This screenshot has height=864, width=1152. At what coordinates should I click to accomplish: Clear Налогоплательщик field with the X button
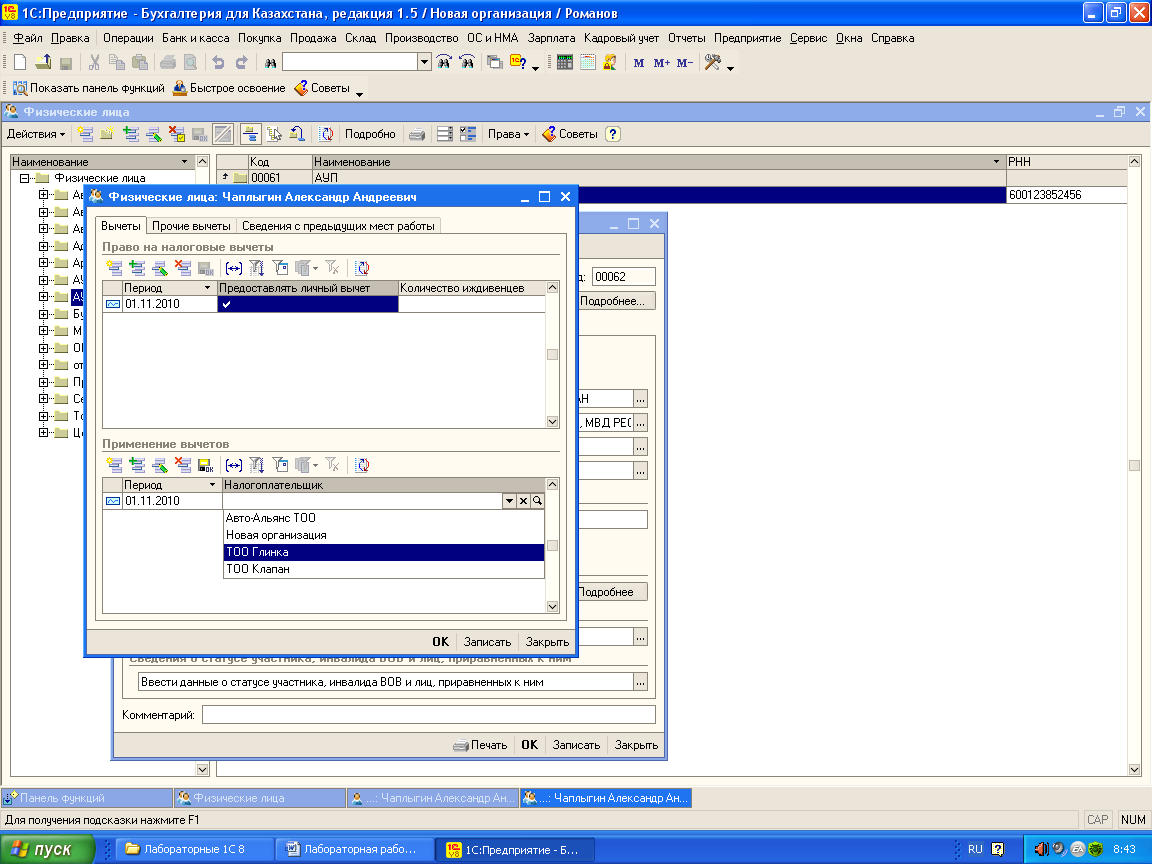click(x=523, y=501)
